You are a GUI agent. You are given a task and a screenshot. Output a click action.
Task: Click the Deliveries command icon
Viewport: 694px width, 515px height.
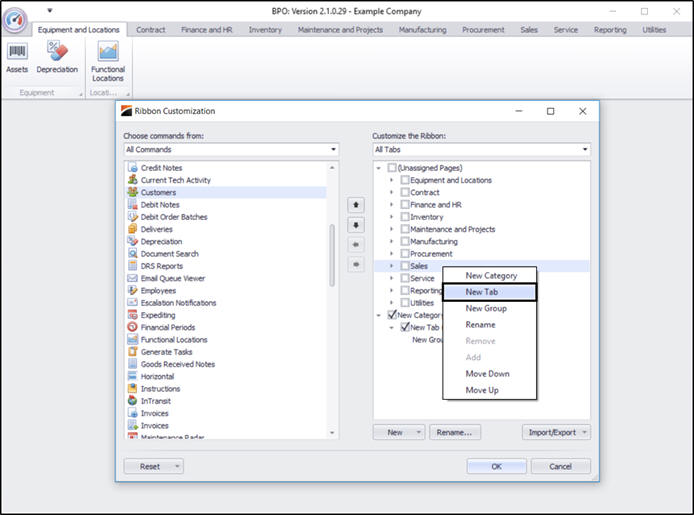pos(132,229)
